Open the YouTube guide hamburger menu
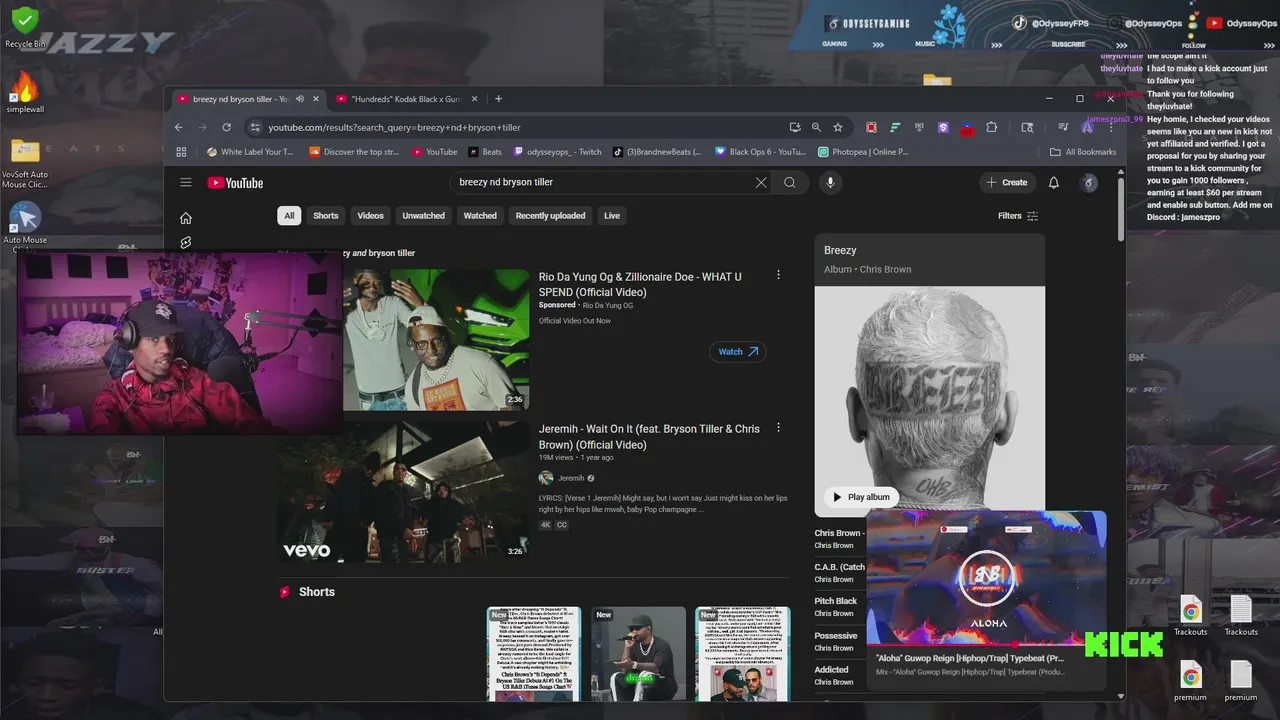Screen dimensions: 1280x720 tap(185, 182)
